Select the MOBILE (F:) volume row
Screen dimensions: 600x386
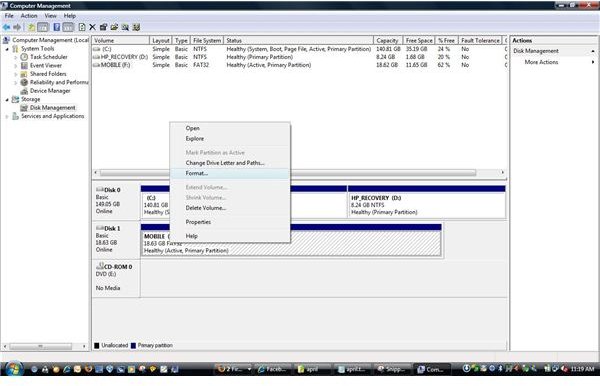(300, 65)
